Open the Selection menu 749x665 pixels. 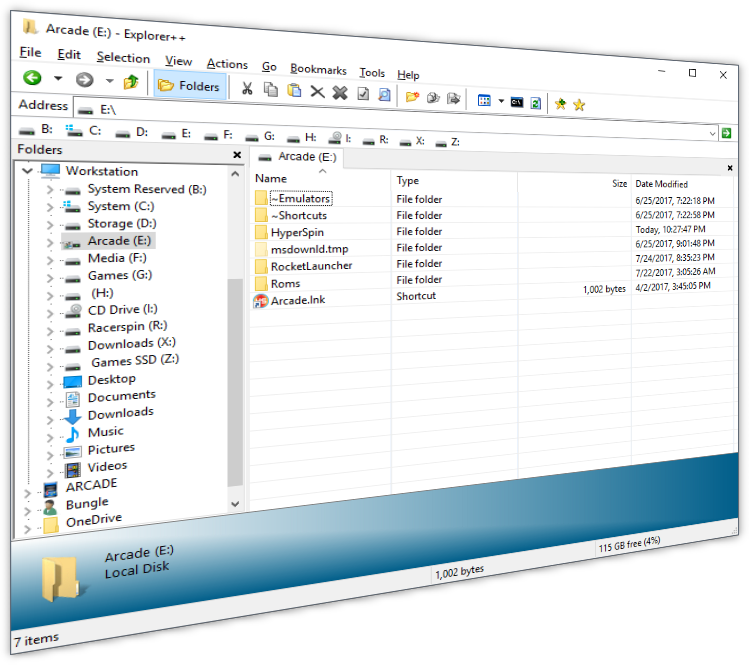[x=123, y=57]
